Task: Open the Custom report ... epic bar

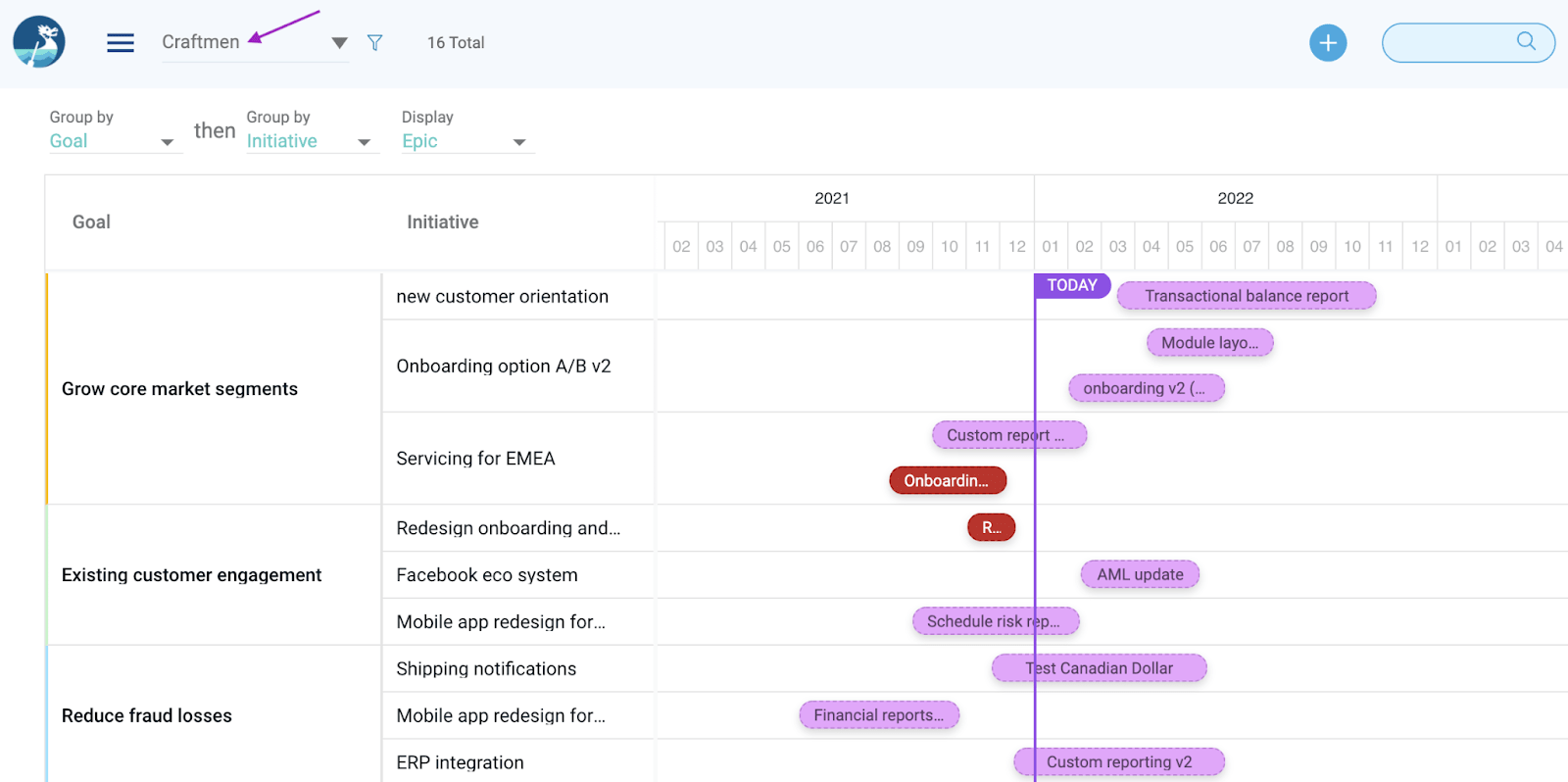Action: 1009,435
